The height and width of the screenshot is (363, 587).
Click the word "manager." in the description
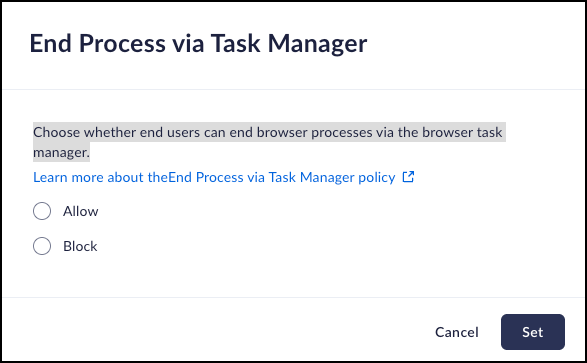pyautogui.click(x=61, y=152)
